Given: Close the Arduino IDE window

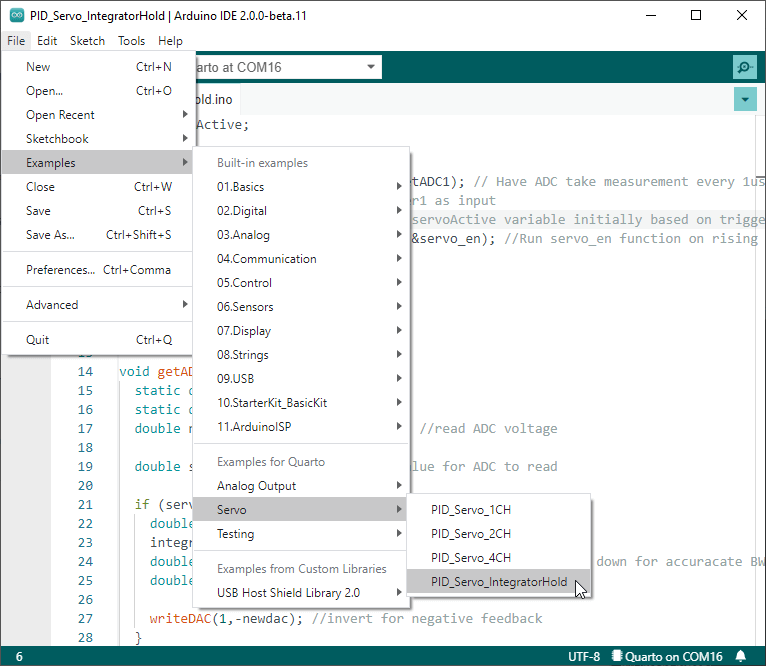Looking at the screenshot, I should point(742,15).
